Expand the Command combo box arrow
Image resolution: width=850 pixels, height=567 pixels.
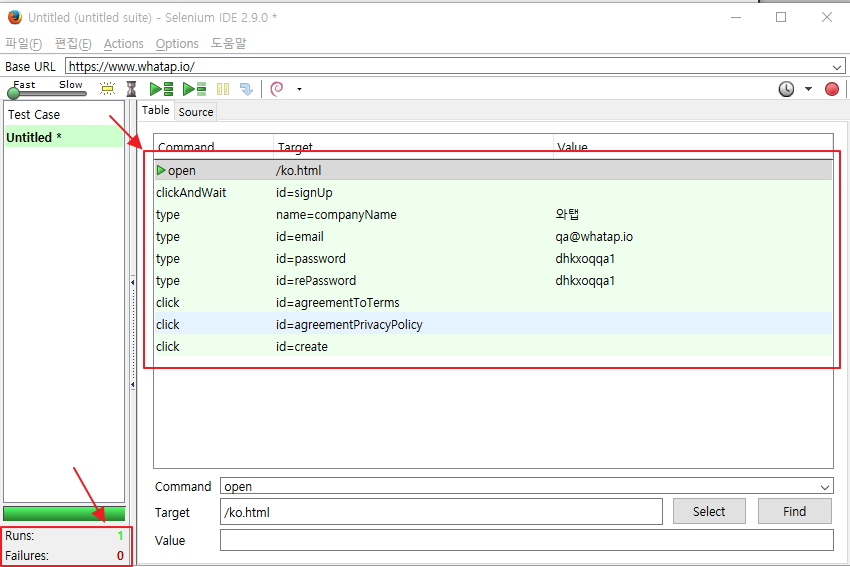tap(825, 487)
